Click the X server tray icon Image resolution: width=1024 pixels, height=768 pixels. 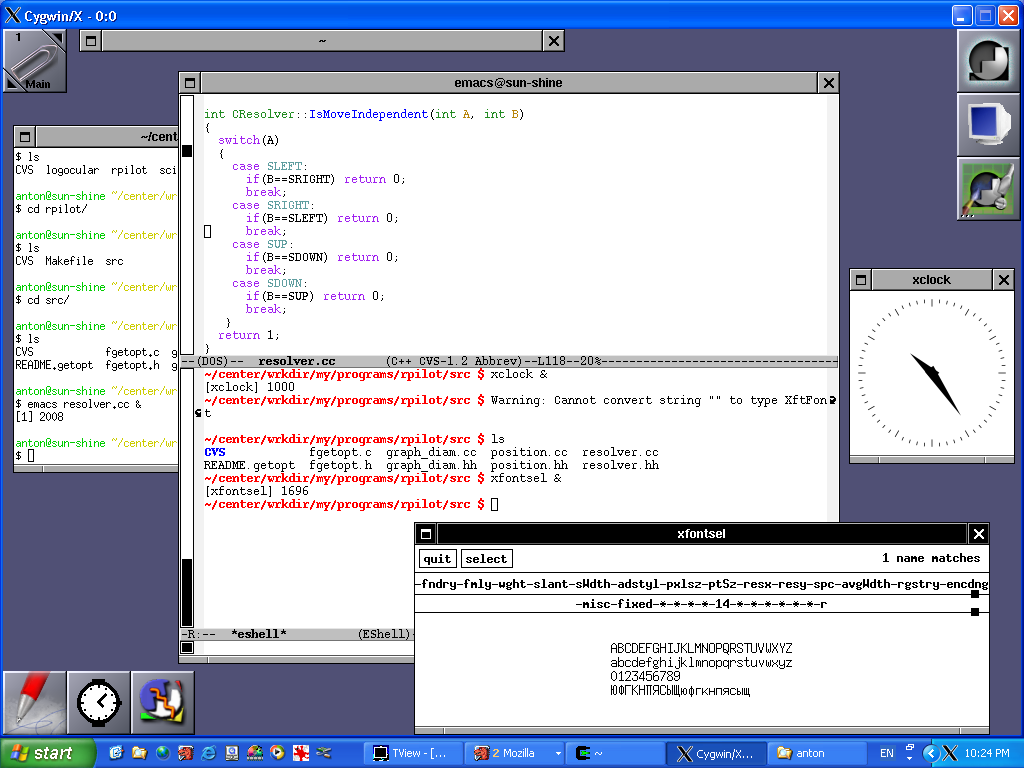(x=950, y=753)
